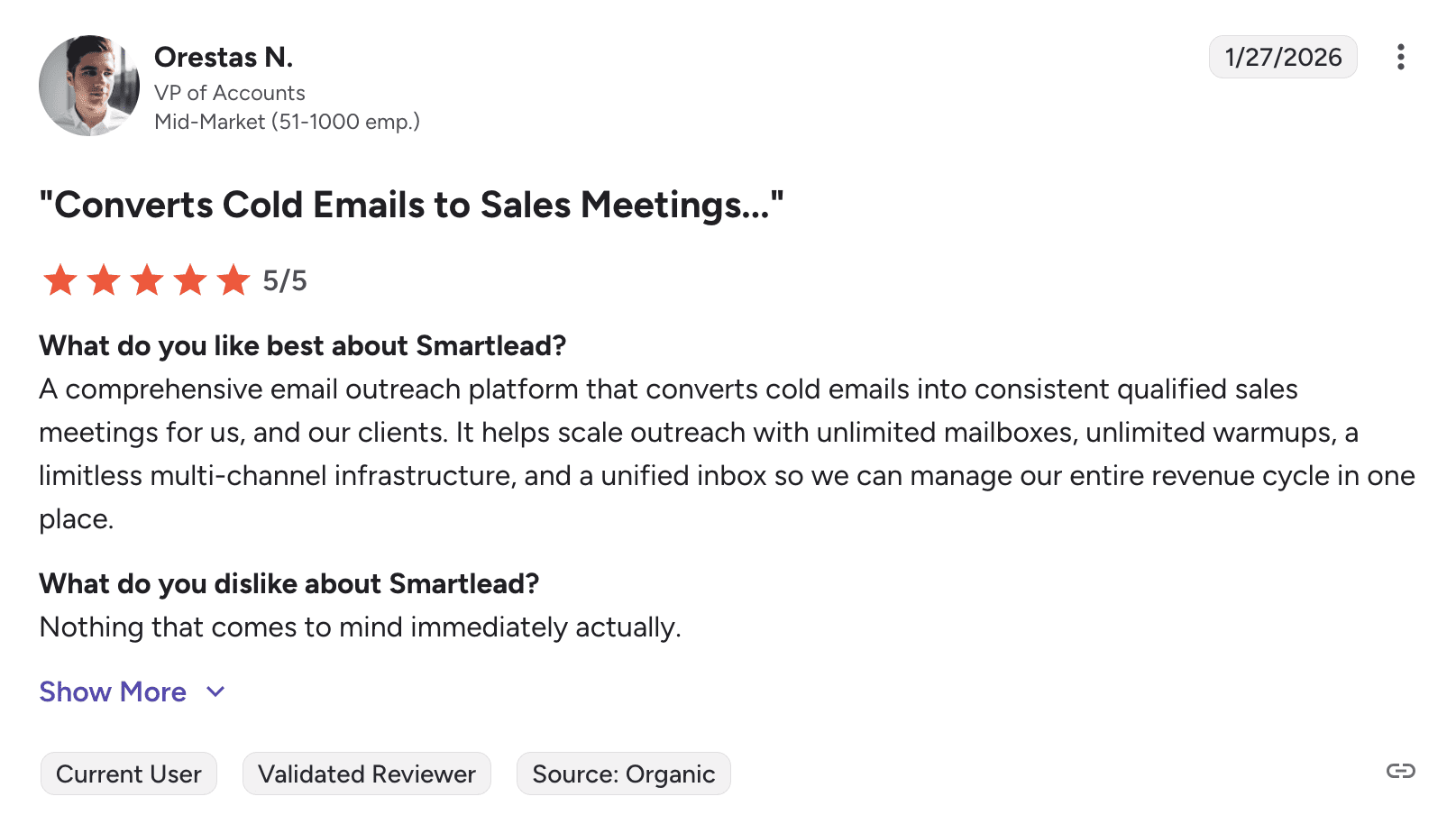Screen dimensions: 1456x824
Task: Expand review with Show More chevron
Action: point(215,691)
